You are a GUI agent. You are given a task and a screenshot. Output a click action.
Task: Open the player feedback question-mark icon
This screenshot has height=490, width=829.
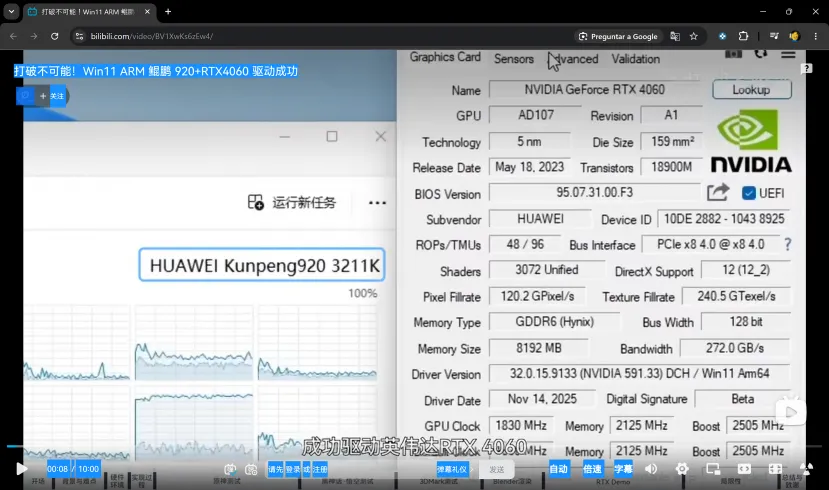[806, 68]
